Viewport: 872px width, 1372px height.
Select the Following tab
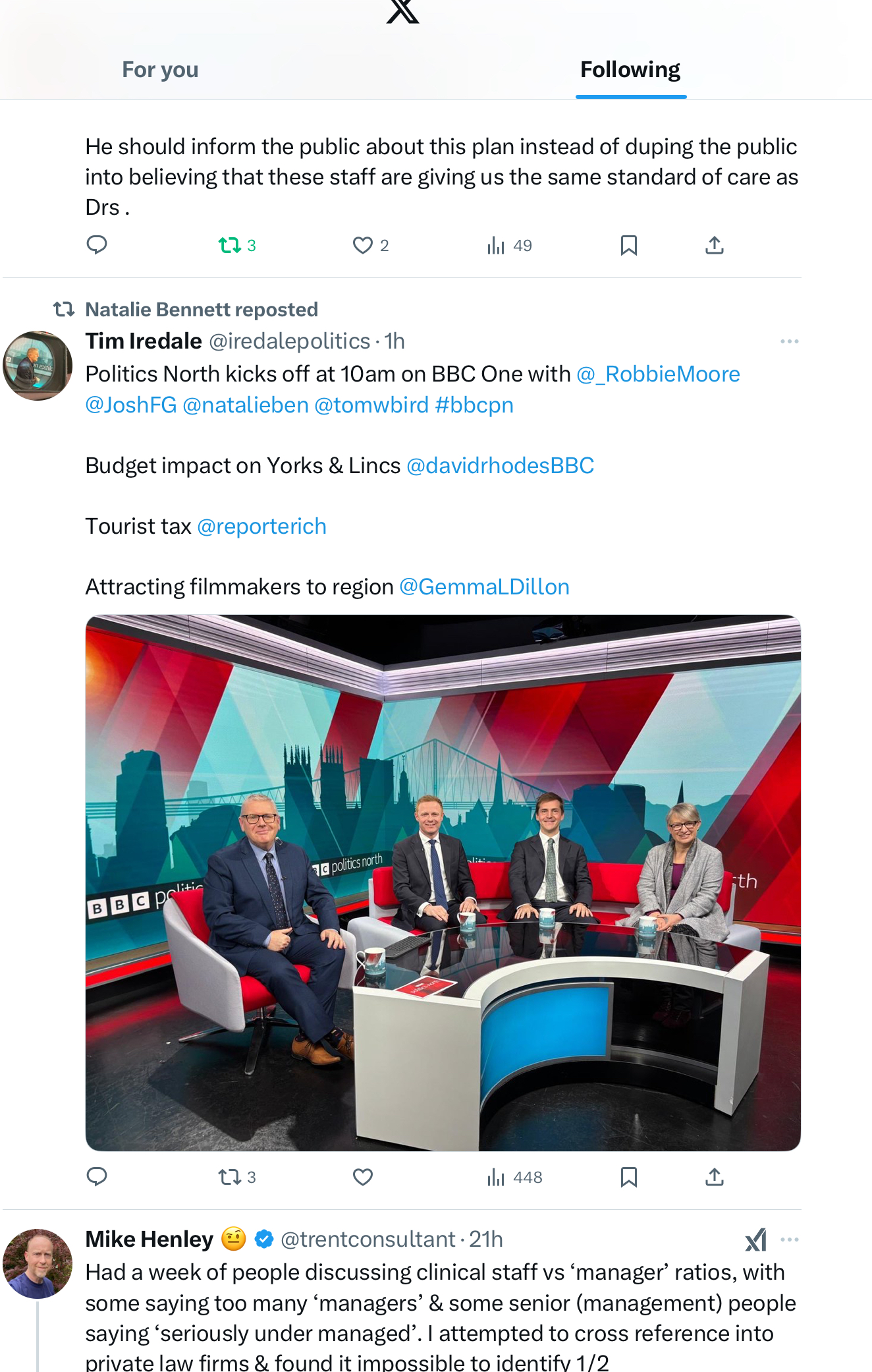tap(630, 70)
